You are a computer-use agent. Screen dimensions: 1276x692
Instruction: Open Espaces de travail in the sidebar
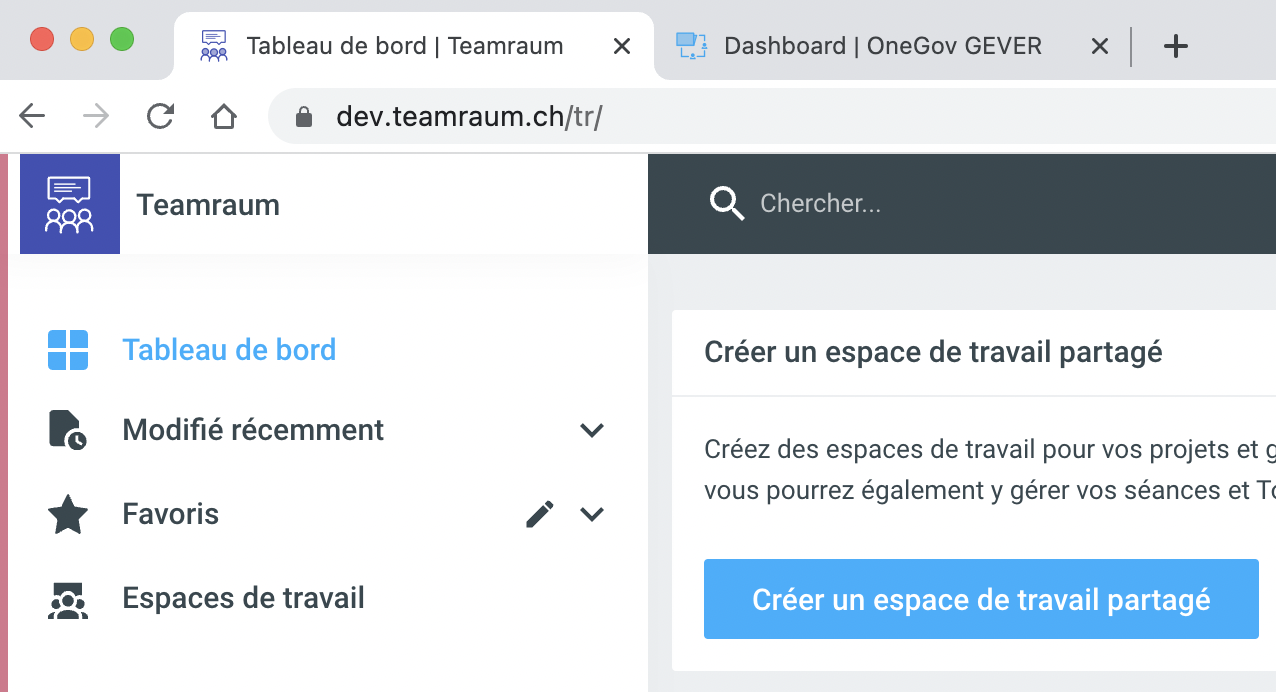click(x=243, y=598)
